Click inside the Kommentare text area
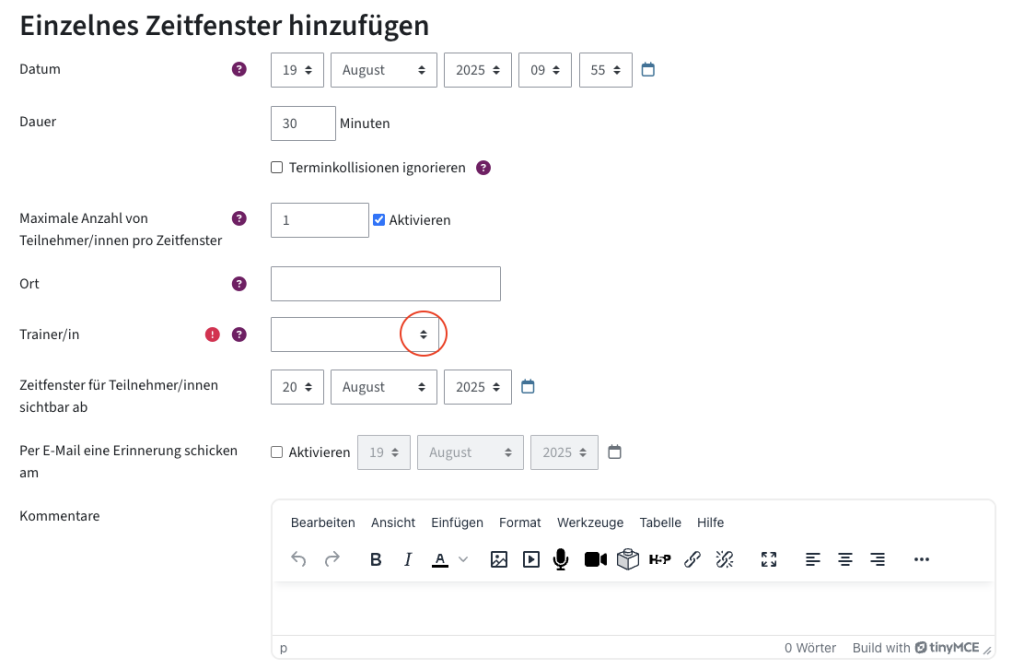The height and width of the screenshot is (669, 1024). [633, 609]
